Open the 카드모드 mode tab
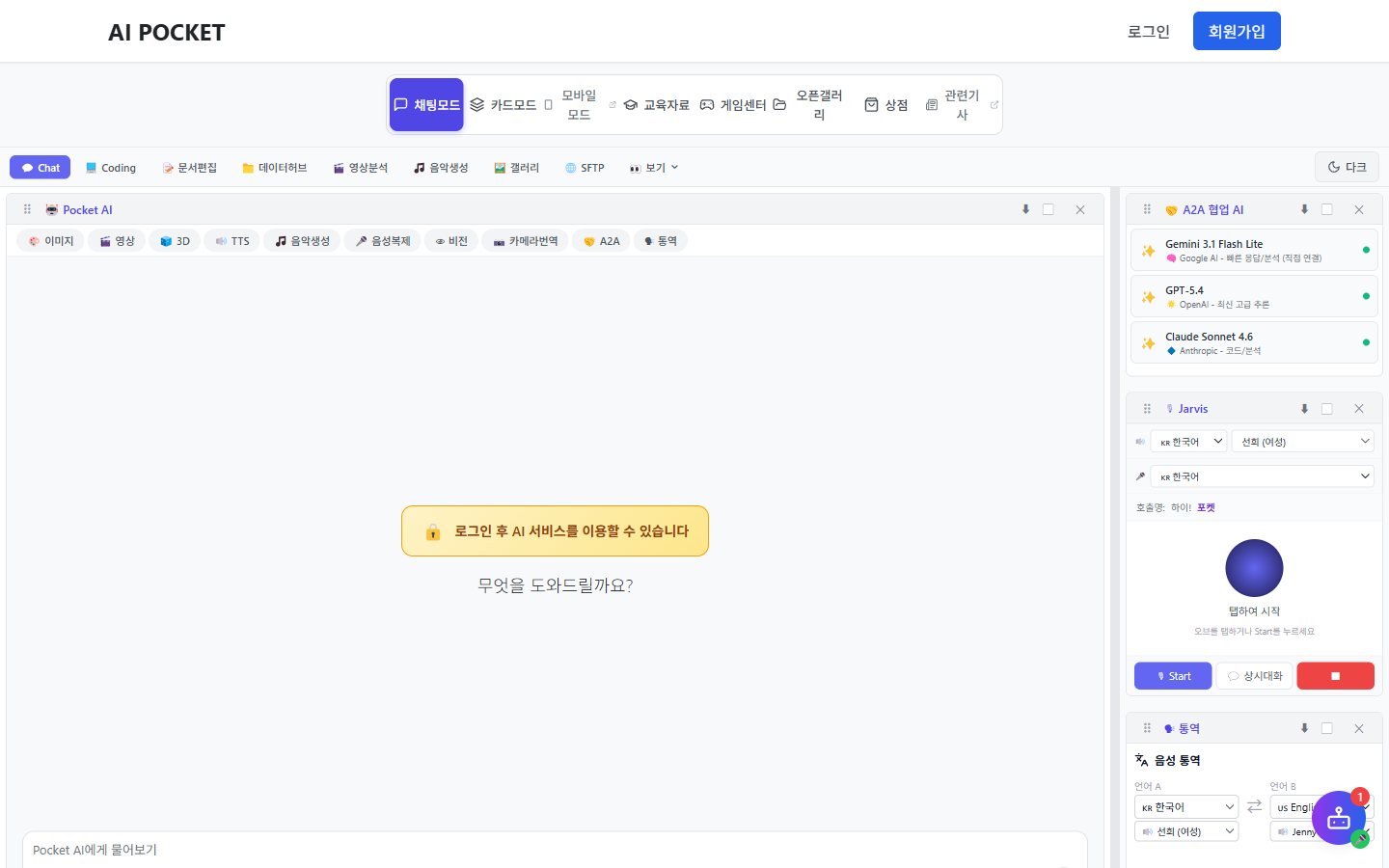Viewport: 1389px width, 868px height. point(503,105)
